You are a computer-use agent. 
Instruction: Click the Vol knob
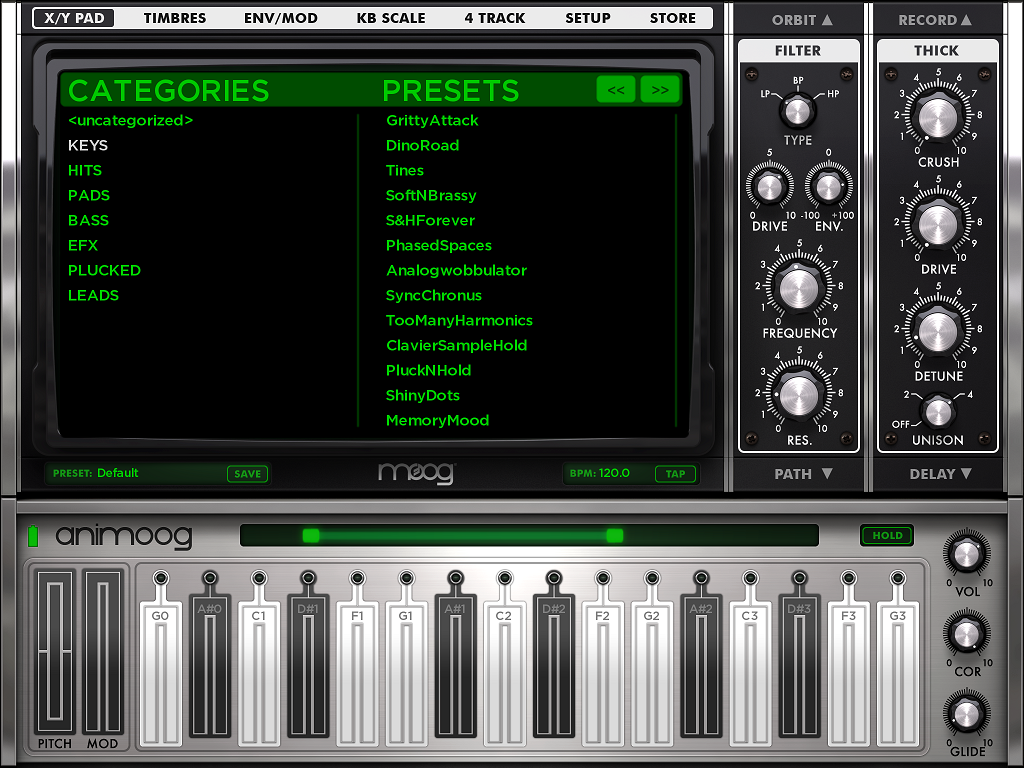[x=966, y=553]
